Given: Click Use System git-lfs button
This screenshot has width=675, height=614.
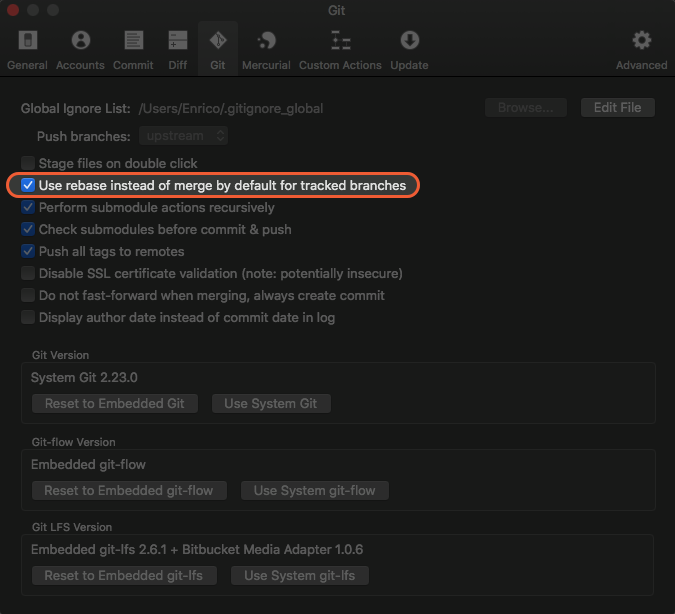Looking at the screenshot, I should (x=300, y=575).
